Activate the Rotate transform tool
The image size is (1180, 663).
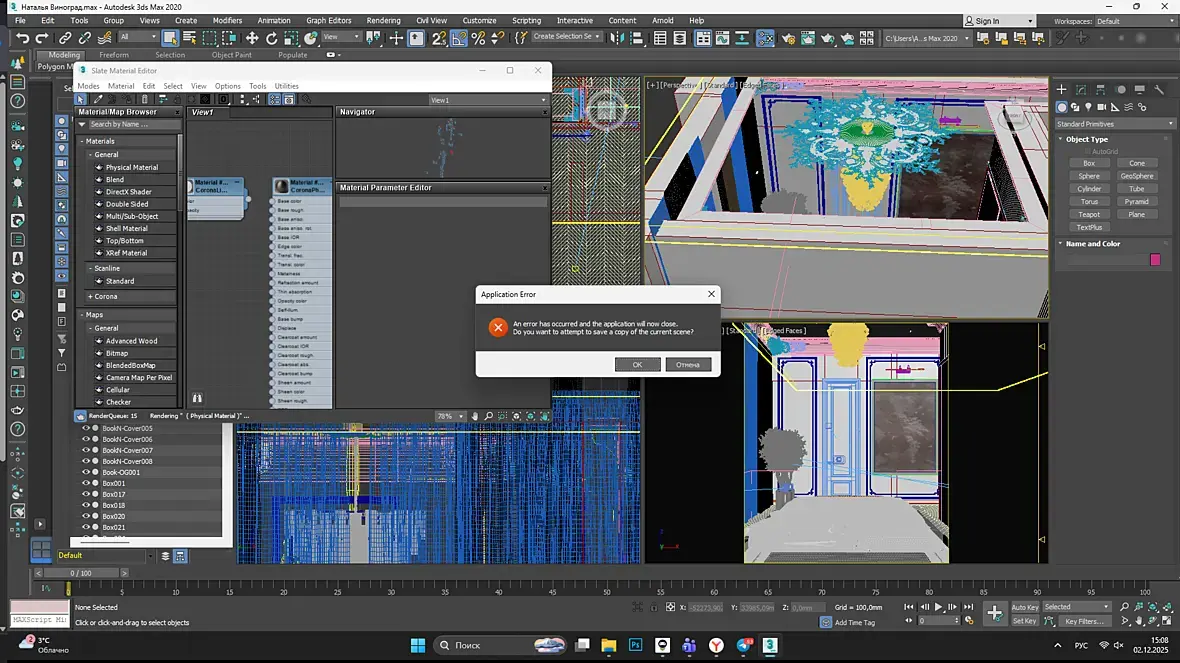coord(273,38)
